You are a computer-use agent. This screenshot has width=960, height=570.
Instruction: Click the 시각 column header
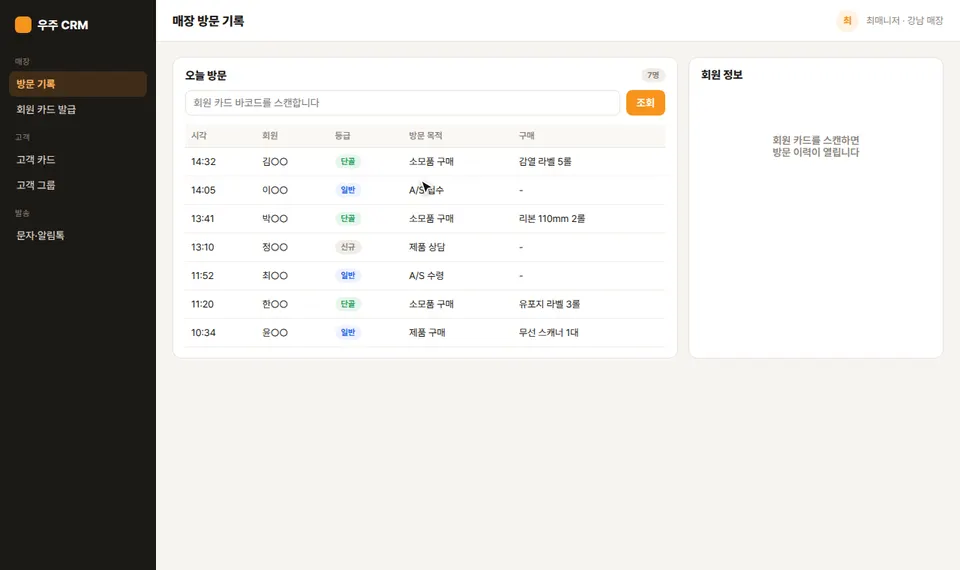tap(199, 135)
